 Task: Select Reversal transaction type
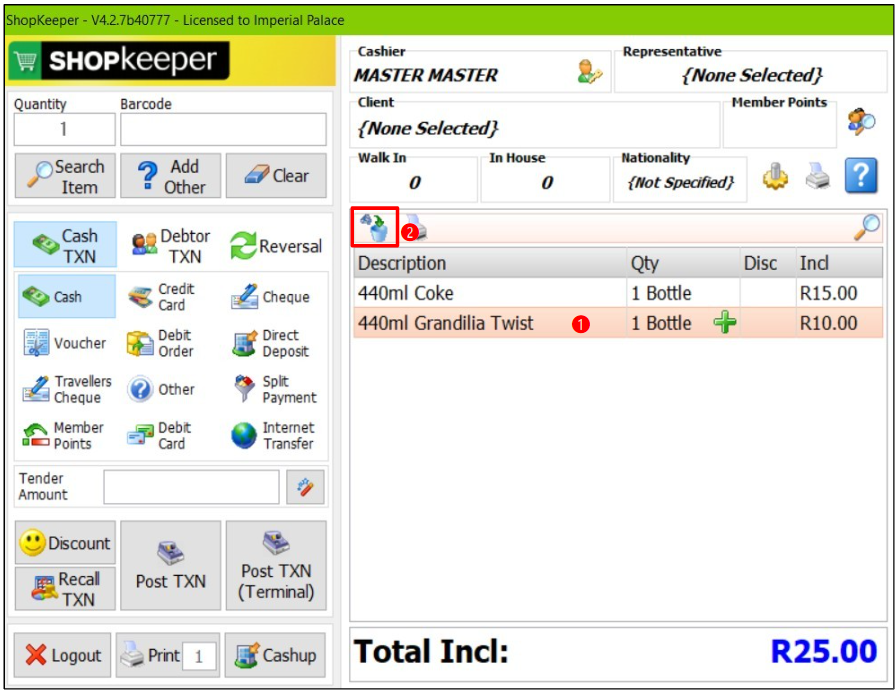[277, 246]
